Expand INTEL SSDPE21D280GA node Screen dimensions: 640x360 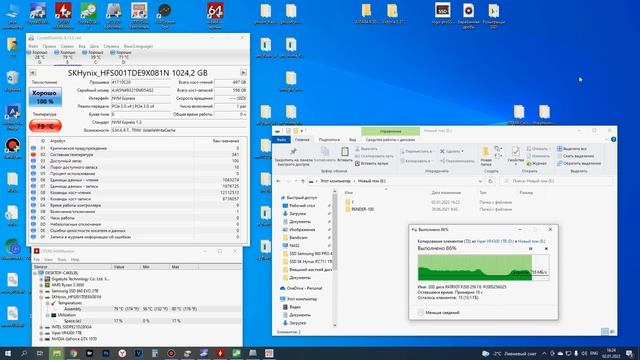41,327
